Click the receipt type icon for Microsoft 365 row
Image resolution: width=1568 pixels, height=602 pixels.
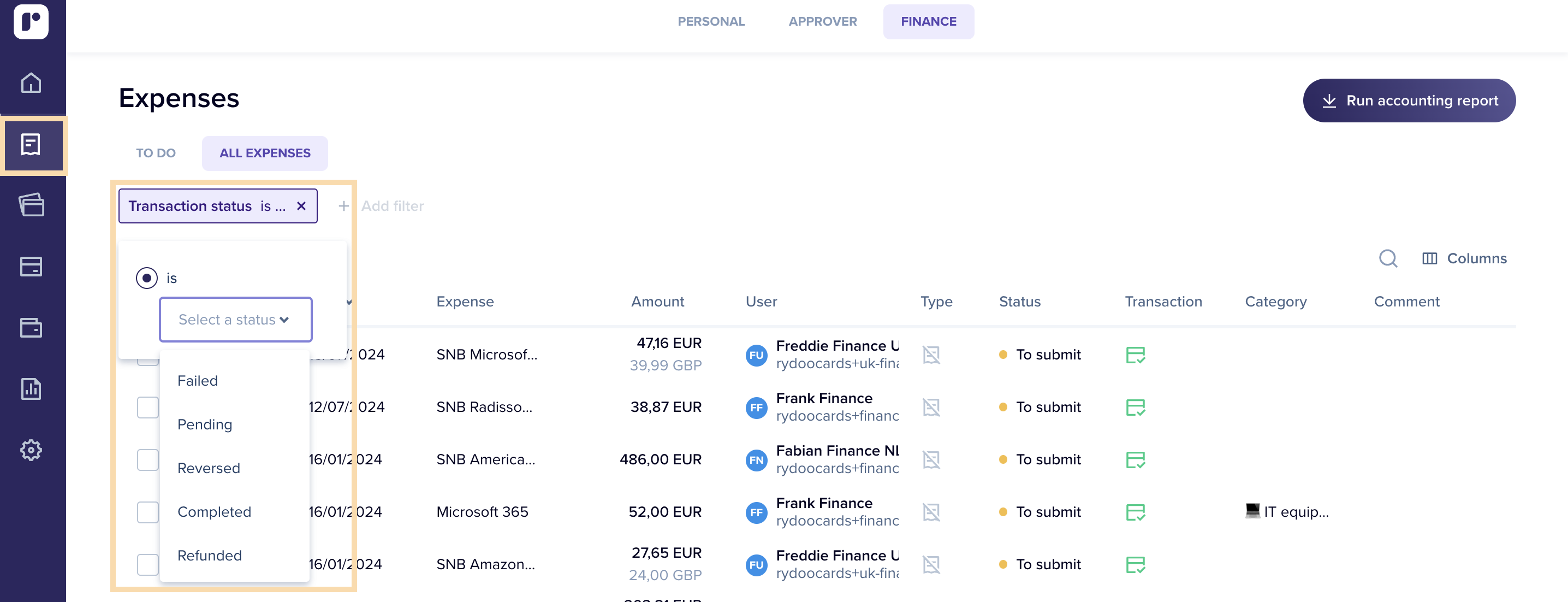click(x=931, y=512)
